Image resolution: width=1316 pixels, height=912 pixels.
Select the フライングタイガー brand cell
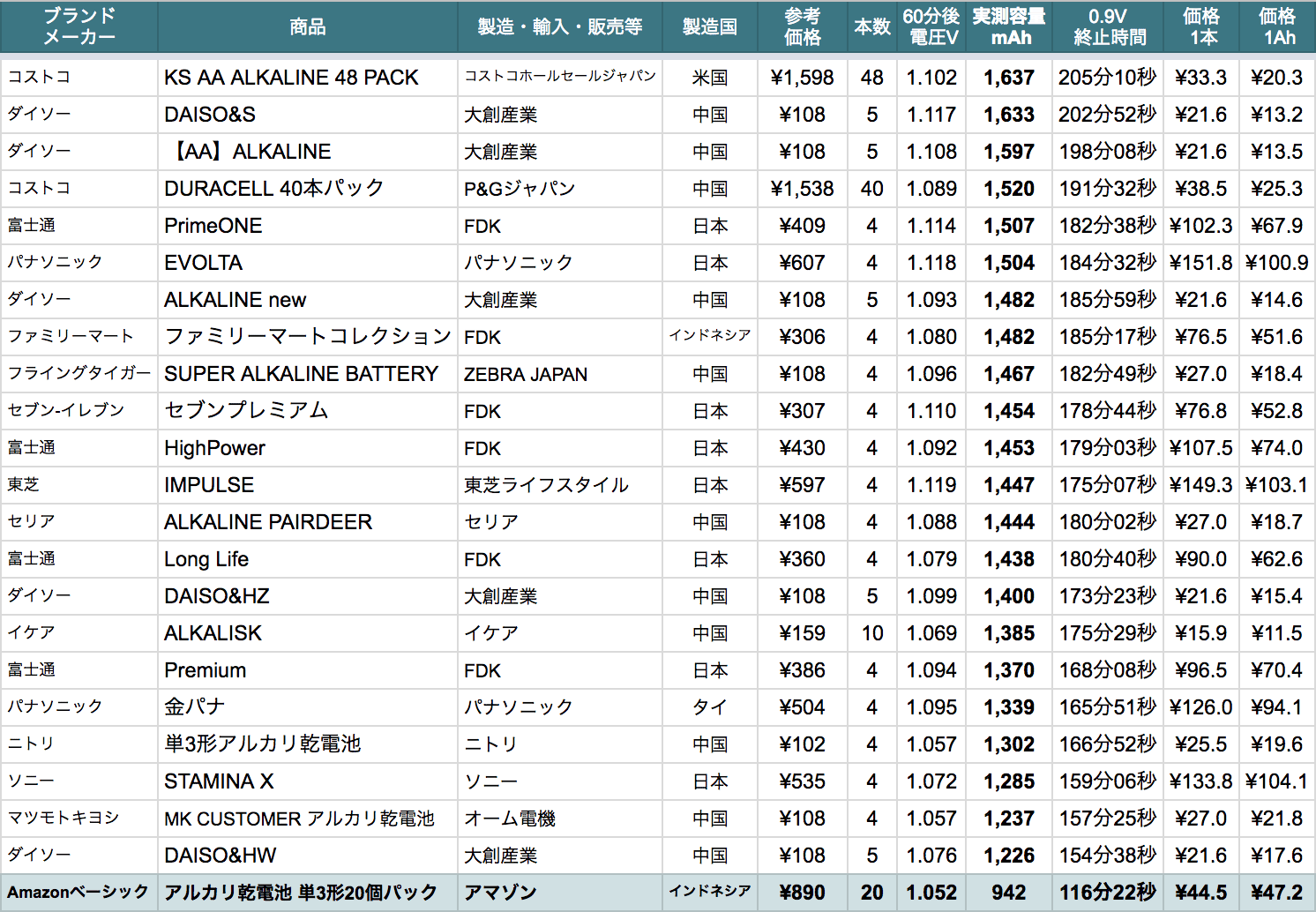pos(79,374)
